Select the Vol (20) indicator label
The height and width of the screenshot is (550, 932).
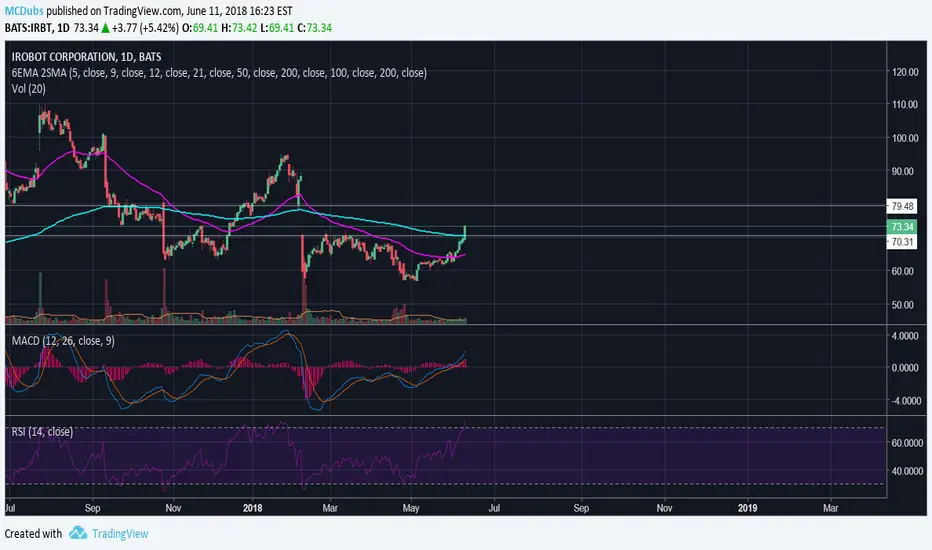tap(29, 89)
